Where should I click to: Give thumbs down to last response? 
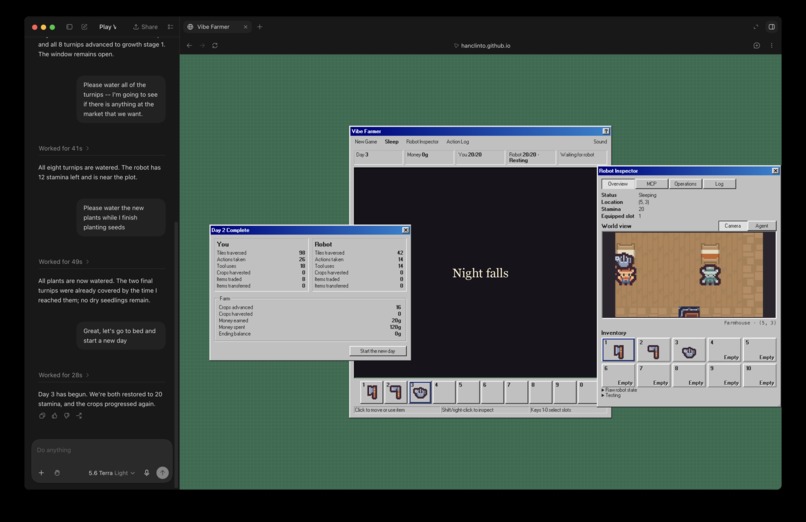pos(67,416)
